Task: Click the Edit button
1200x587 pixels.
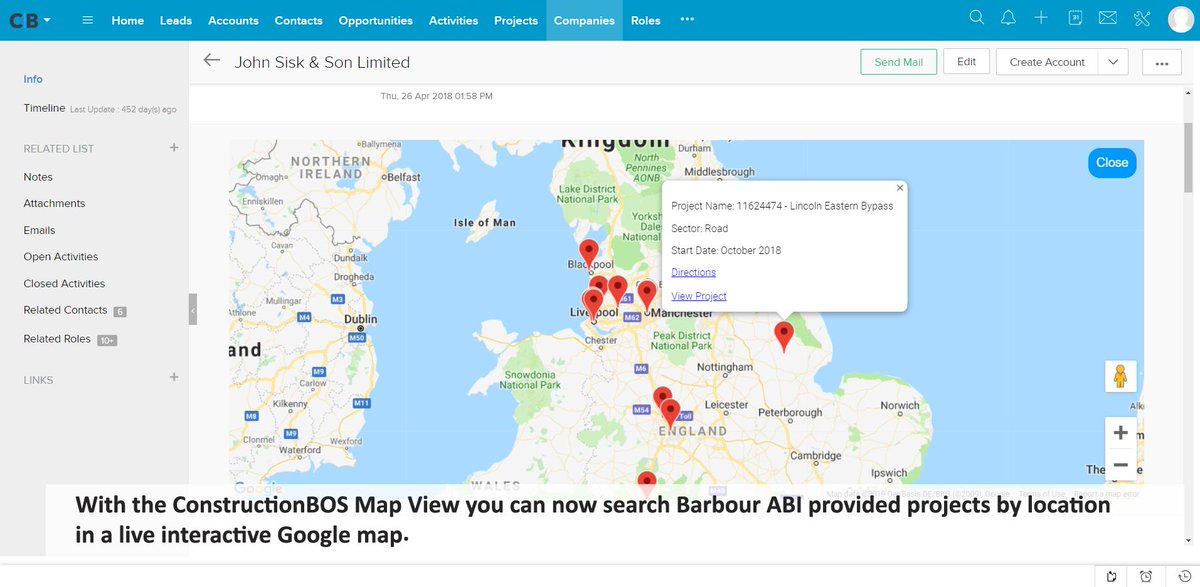Action: tap(966, 62)
